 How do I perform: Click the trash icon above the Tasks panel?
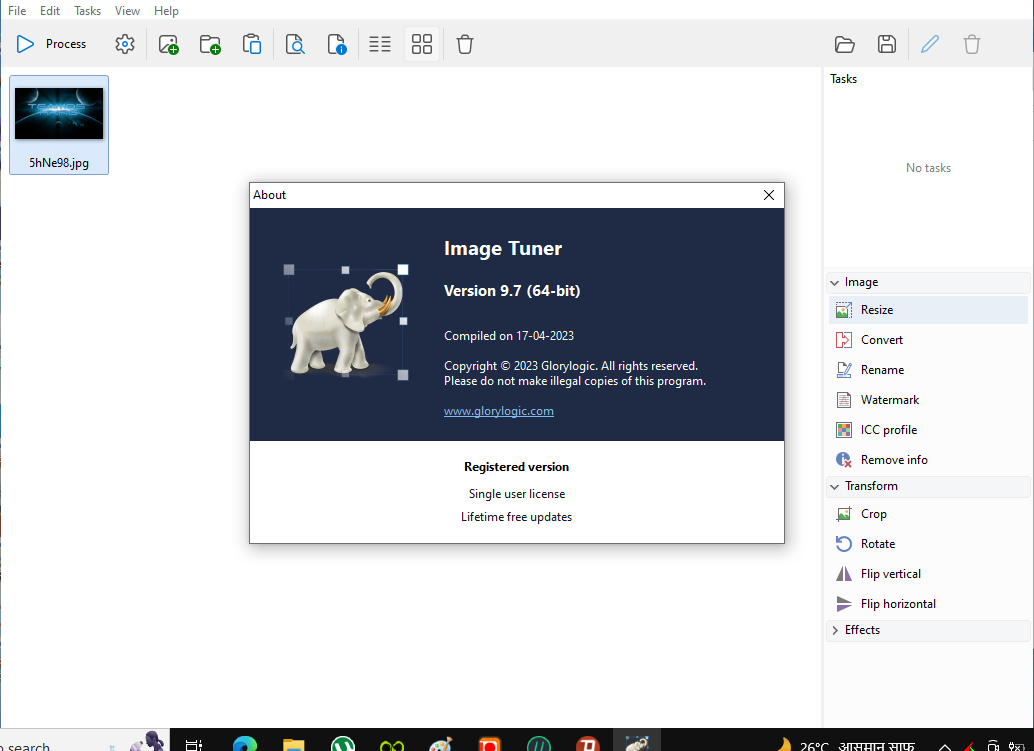click(x=972, y=44)
